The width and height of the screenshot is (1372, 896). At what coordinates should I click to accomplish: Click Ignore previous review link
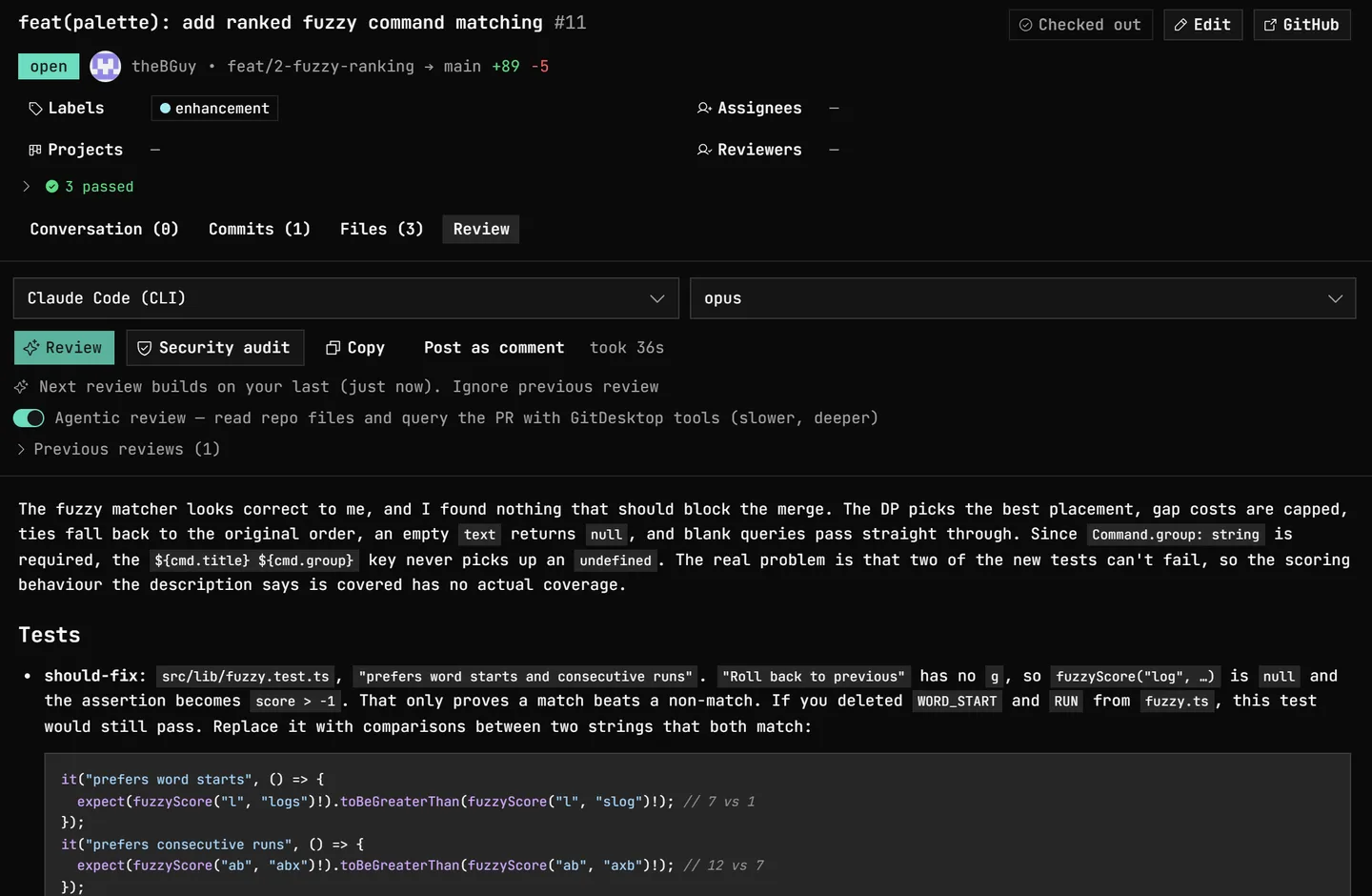(x=555, y=387)
